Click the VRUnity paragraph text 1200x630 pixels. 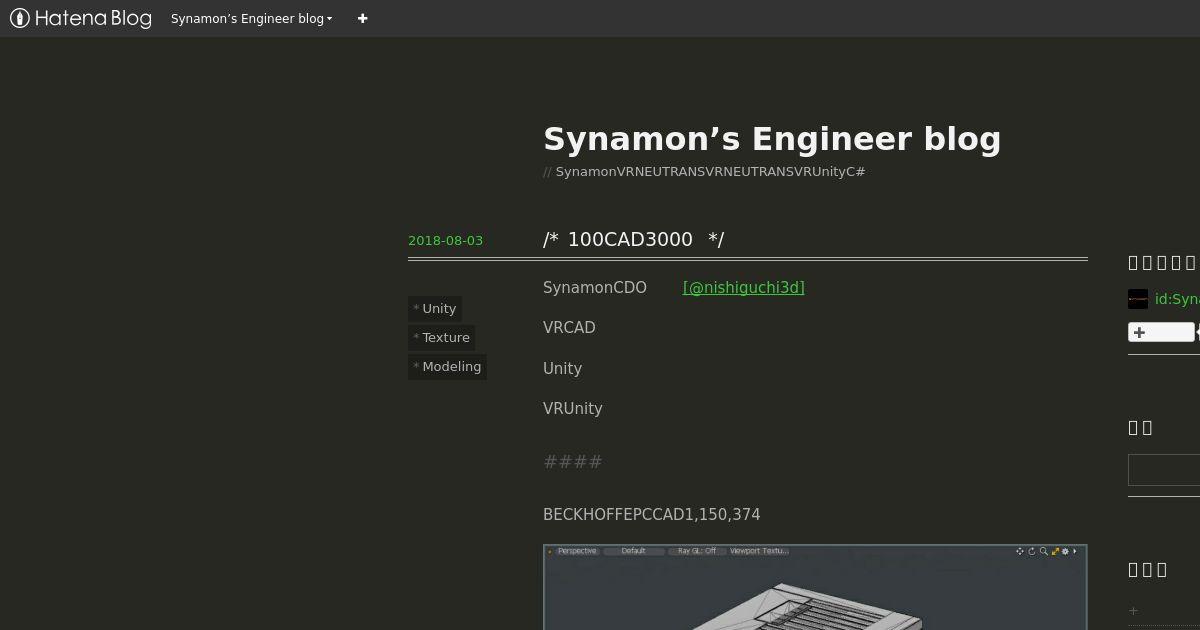(573, 409)
